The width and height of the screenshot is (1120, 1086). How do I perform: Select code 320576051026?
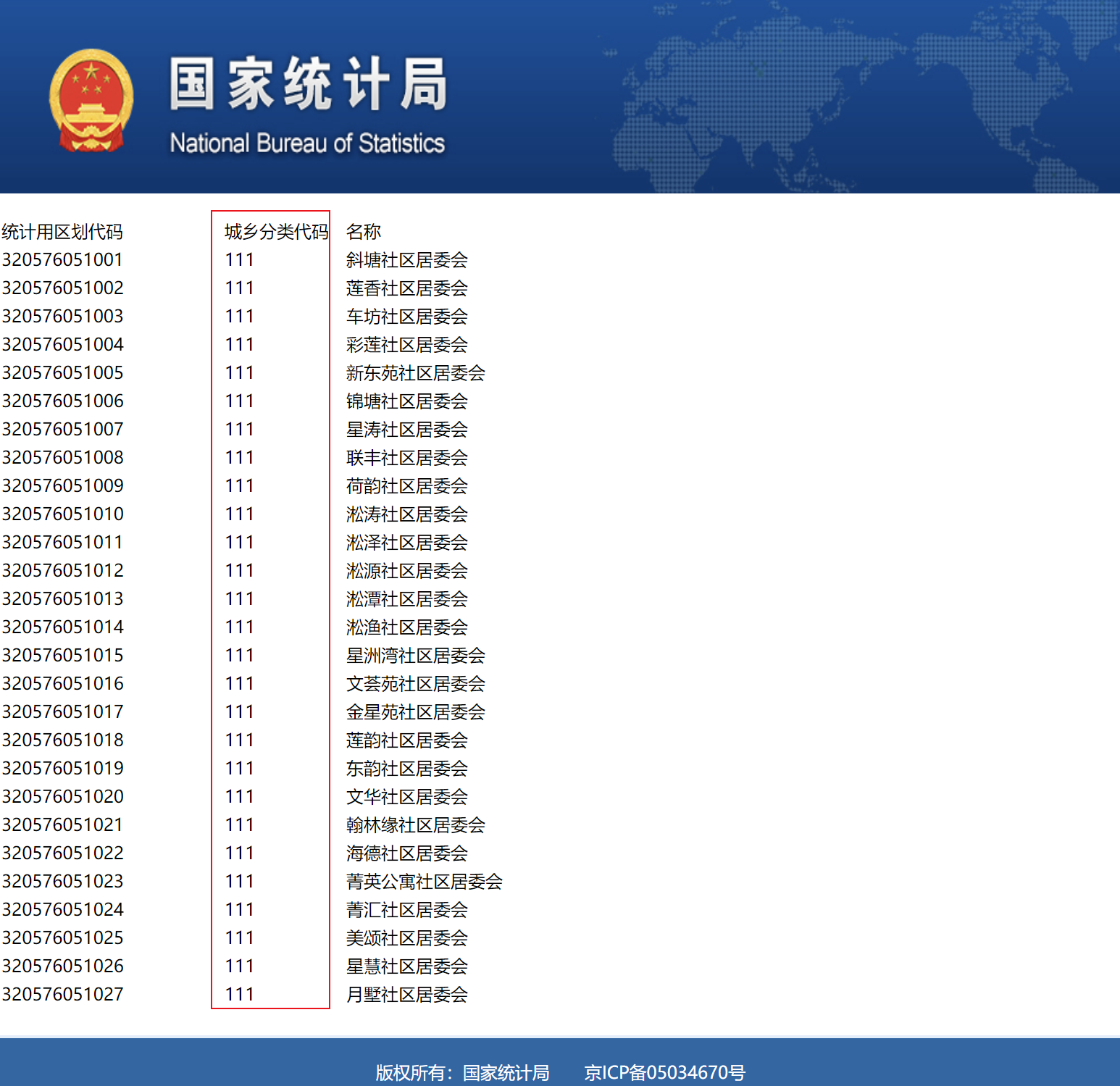pos(62,966)
